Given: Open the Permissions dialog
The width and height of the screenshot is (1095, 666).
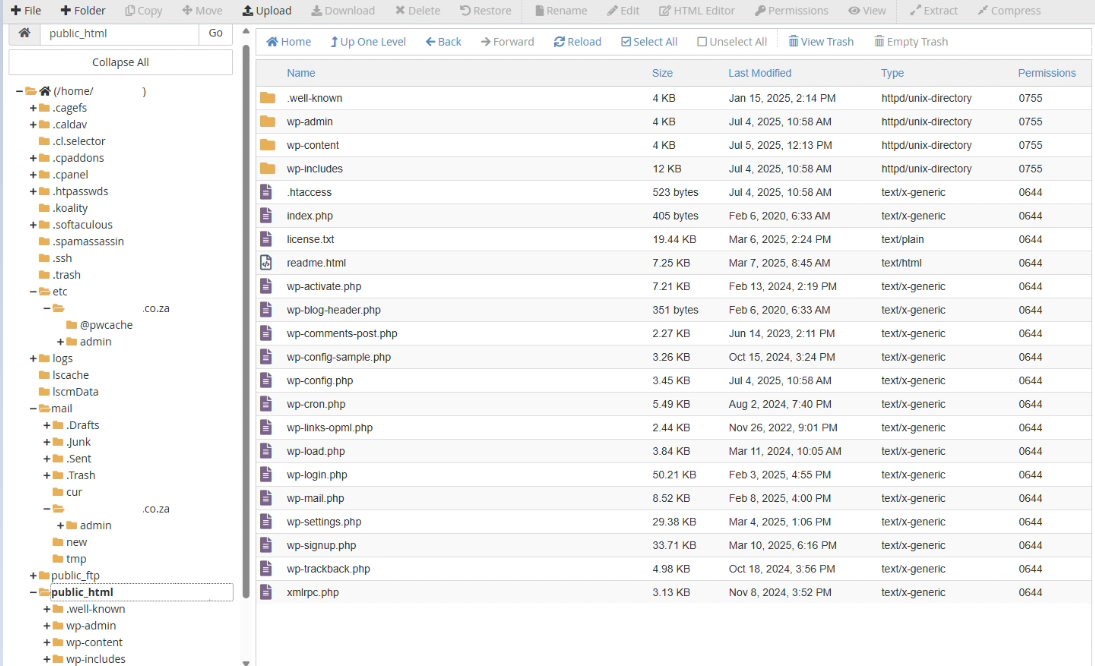Looking at the screenshot, I should [791, 11].
